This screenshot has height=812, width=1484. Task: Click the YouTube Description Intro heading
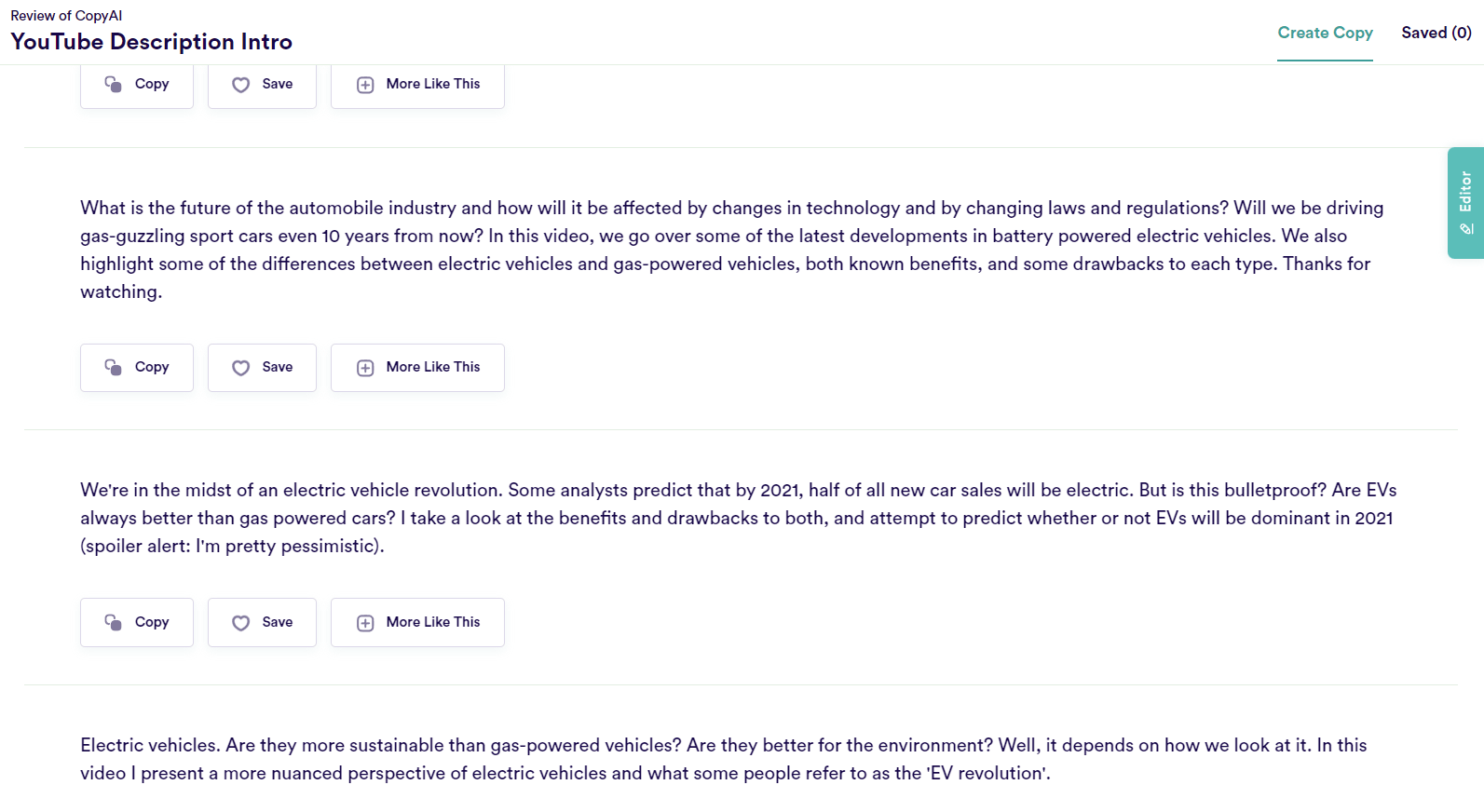tap(152, 42)
